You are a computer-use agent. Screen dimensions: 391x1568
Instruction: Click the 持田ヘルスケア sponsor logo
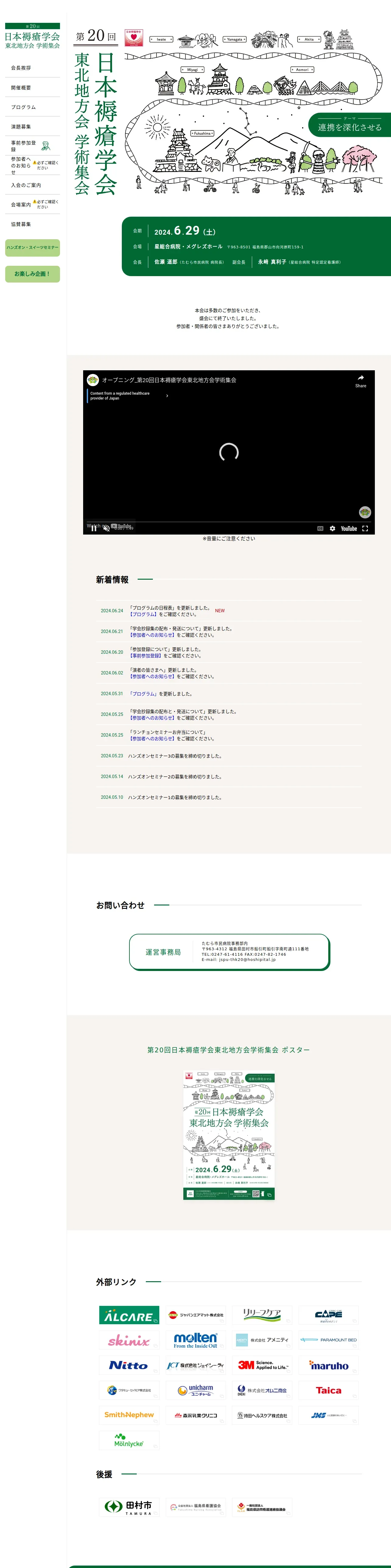262,1415
